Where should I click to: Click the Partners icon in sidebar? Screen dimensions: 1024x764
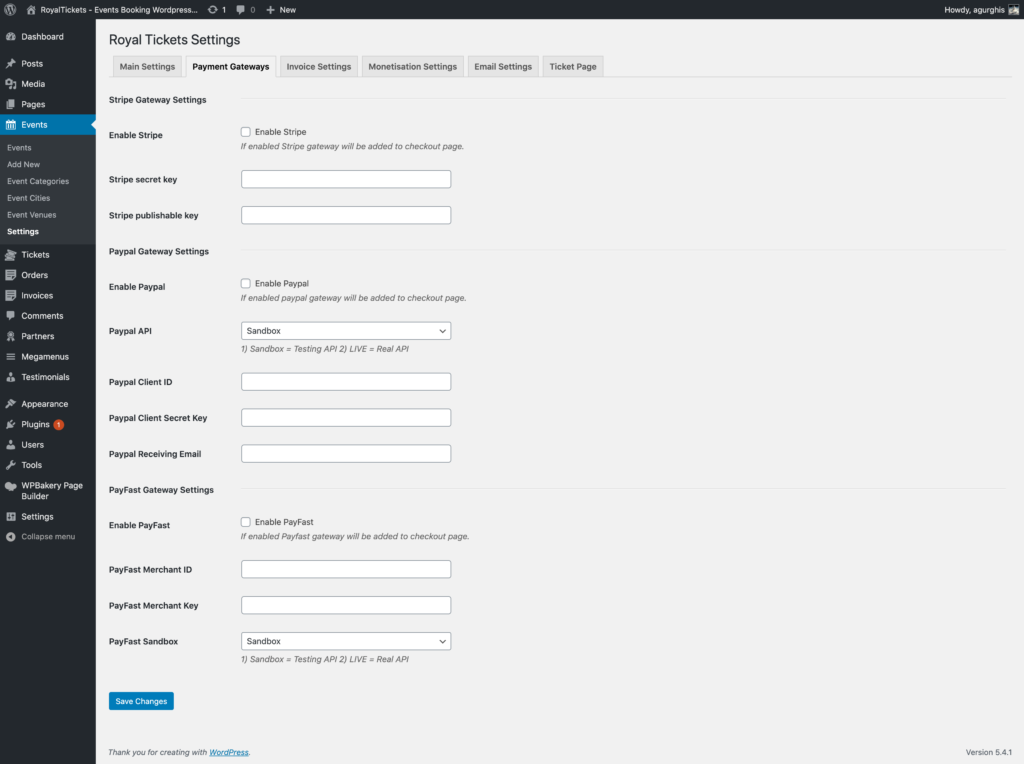[10, 336]
